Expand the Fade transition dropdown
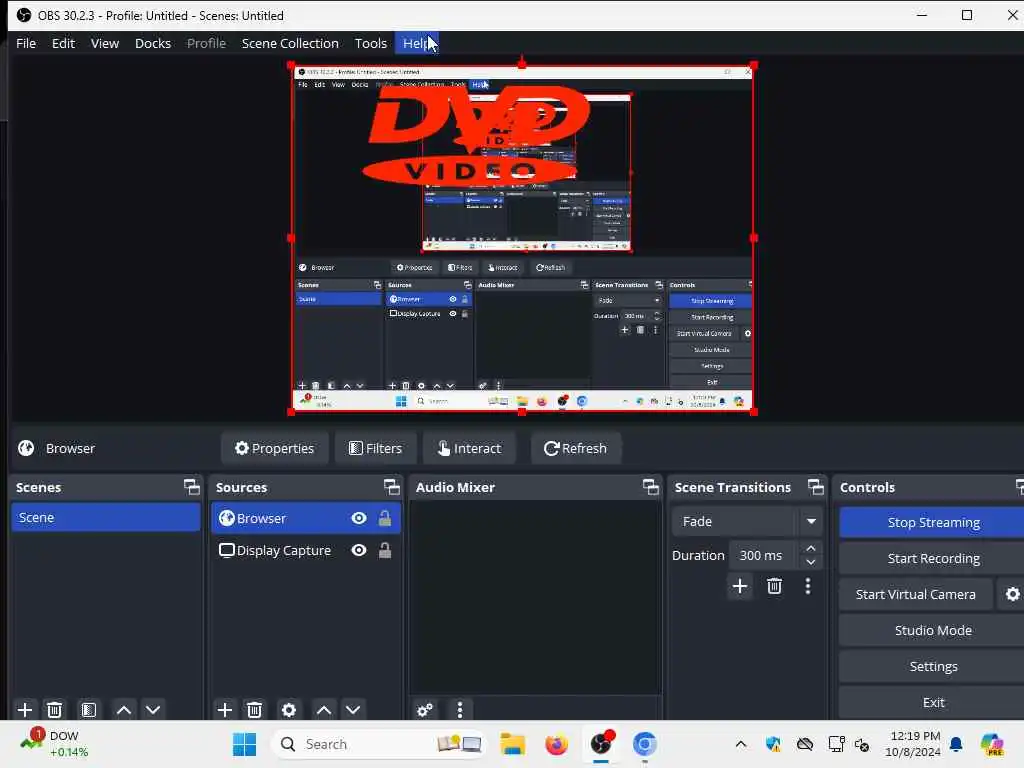The image size is (1024, 768). pyautogui.click(x=811, y=521)
